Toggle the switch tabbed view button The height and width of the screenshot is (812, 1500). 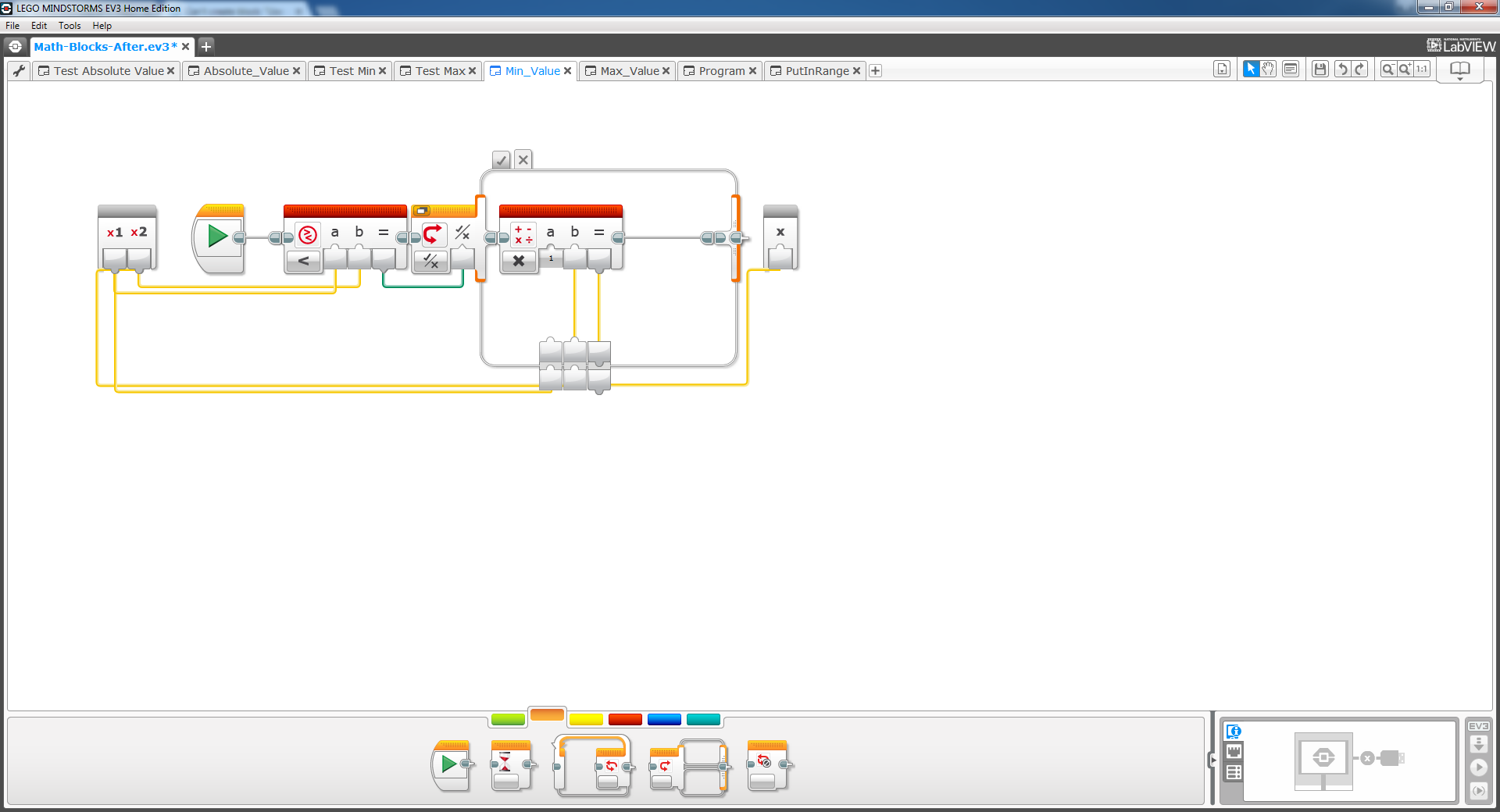pos(422,211)
